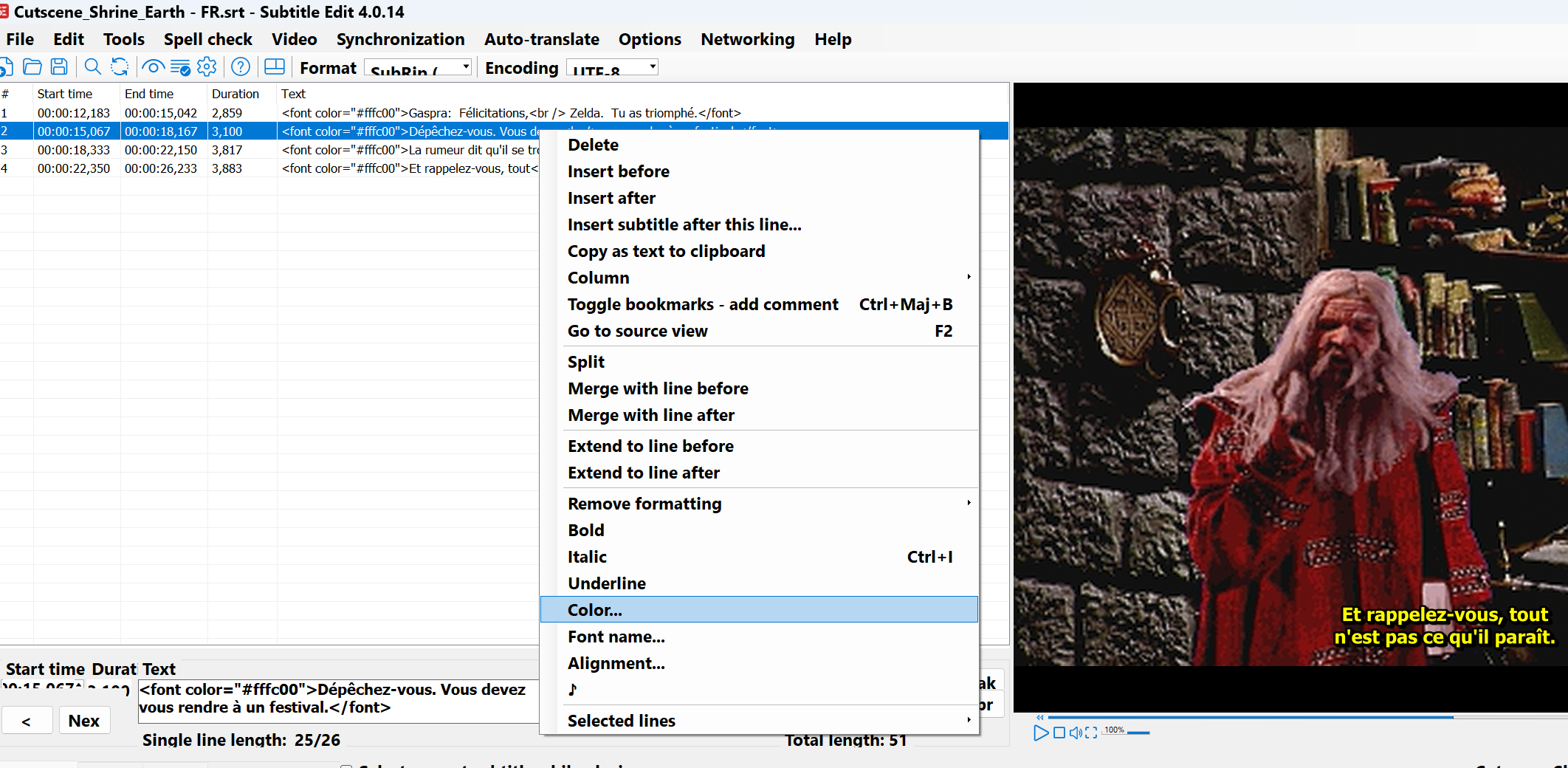Choose Merge with line before
This screenshot has height=768, width=1568.
point(759,388)
